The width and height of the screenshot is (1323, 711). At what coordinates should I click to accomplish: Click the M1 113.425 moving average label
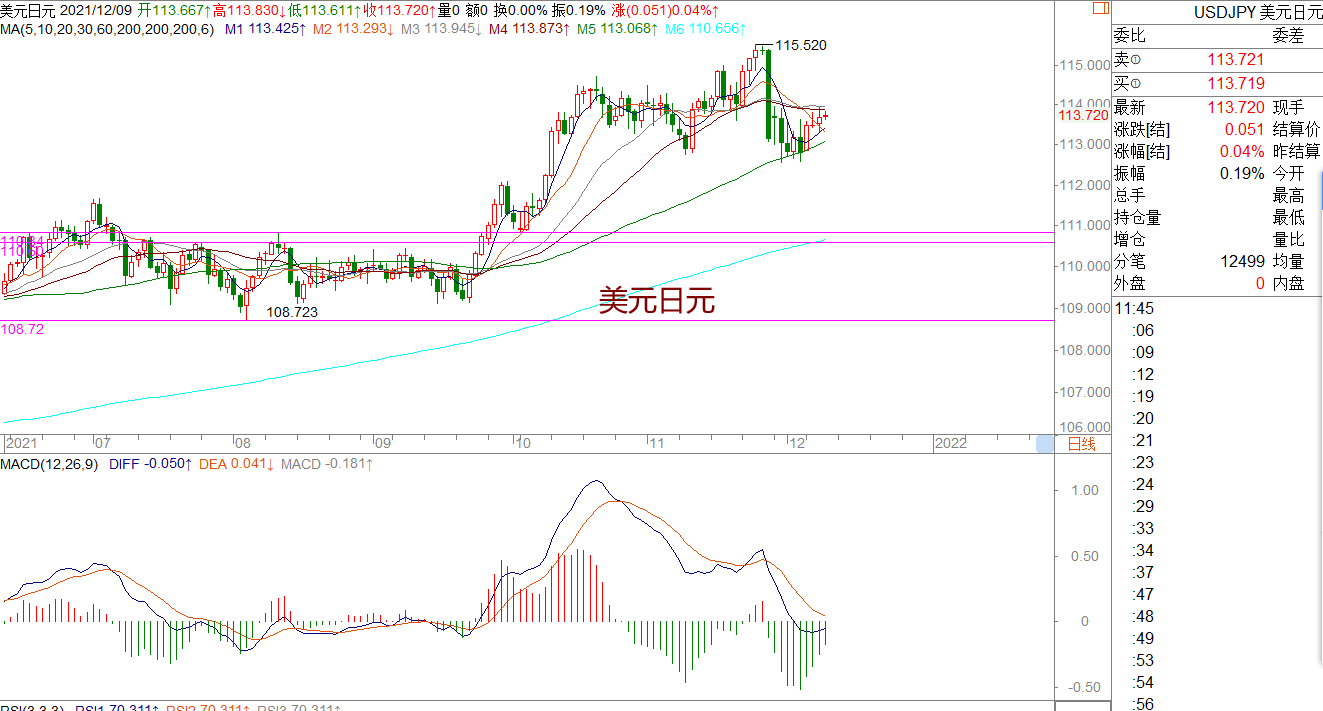tap(265, 29)
